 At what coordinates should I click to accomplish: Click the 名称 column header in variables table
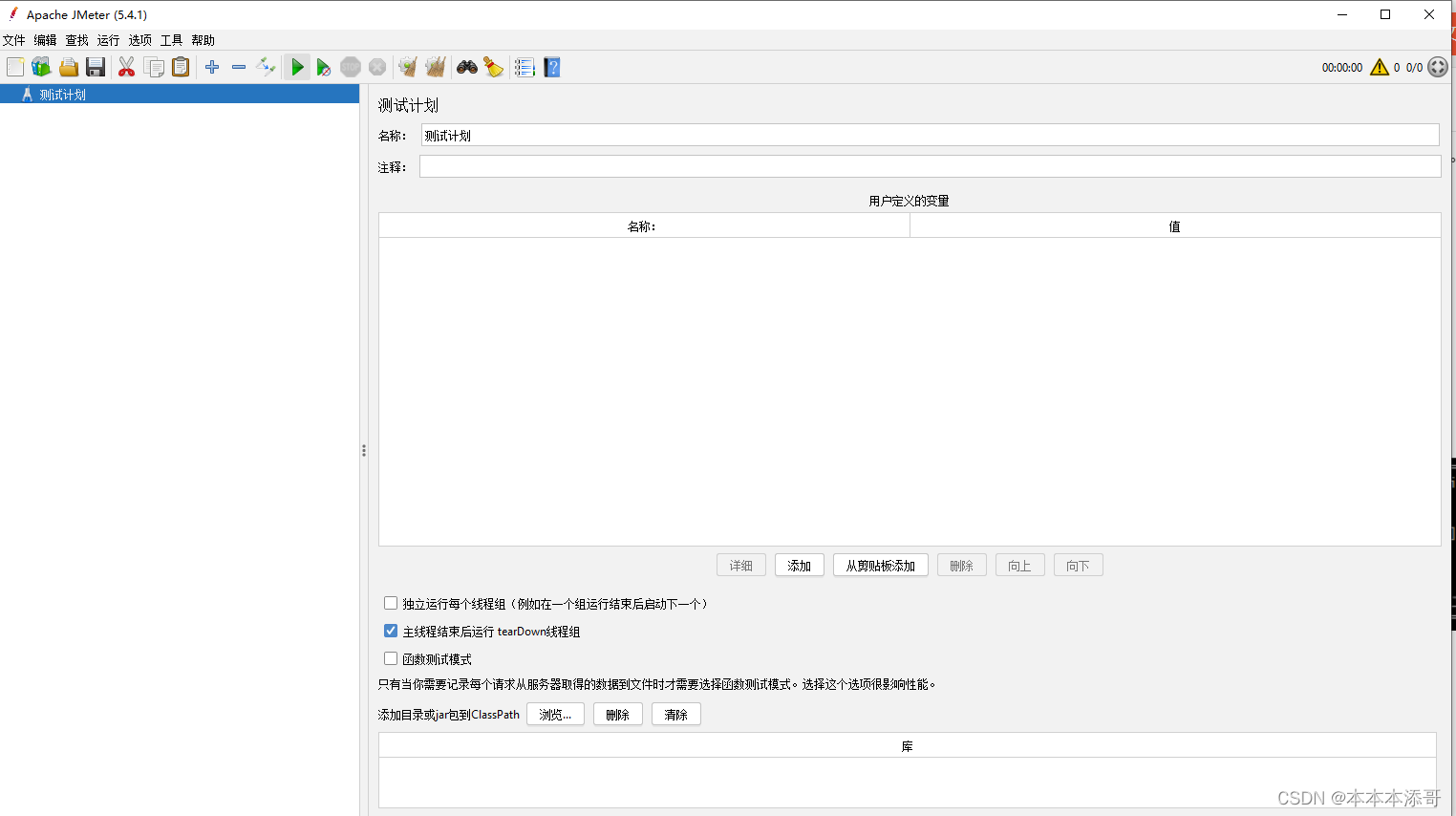click(644, 226)
